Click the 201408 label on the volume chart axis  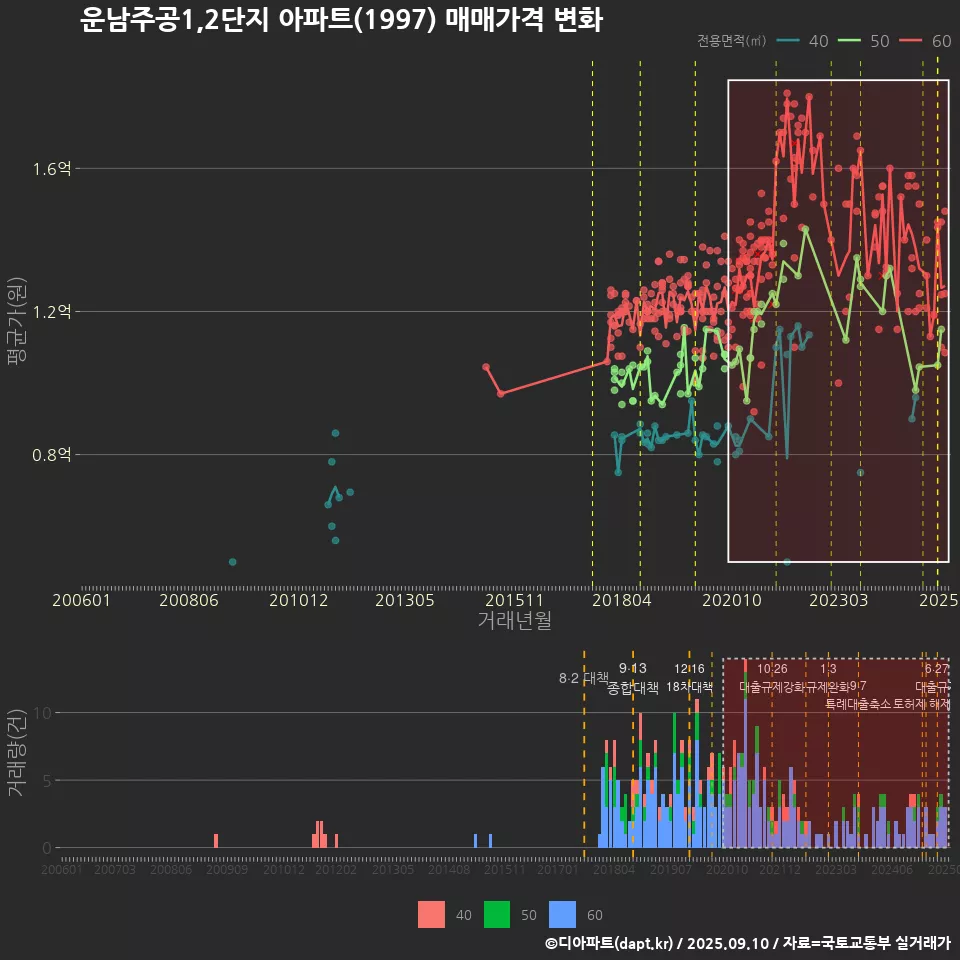click(449, 869)
